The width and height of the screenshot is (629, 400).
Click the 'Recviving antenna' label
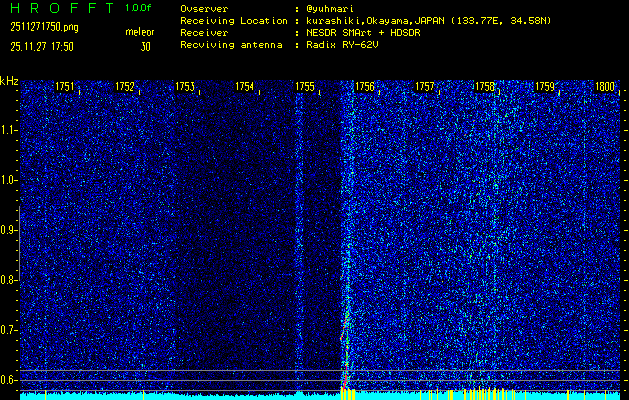tap(231, 45)
